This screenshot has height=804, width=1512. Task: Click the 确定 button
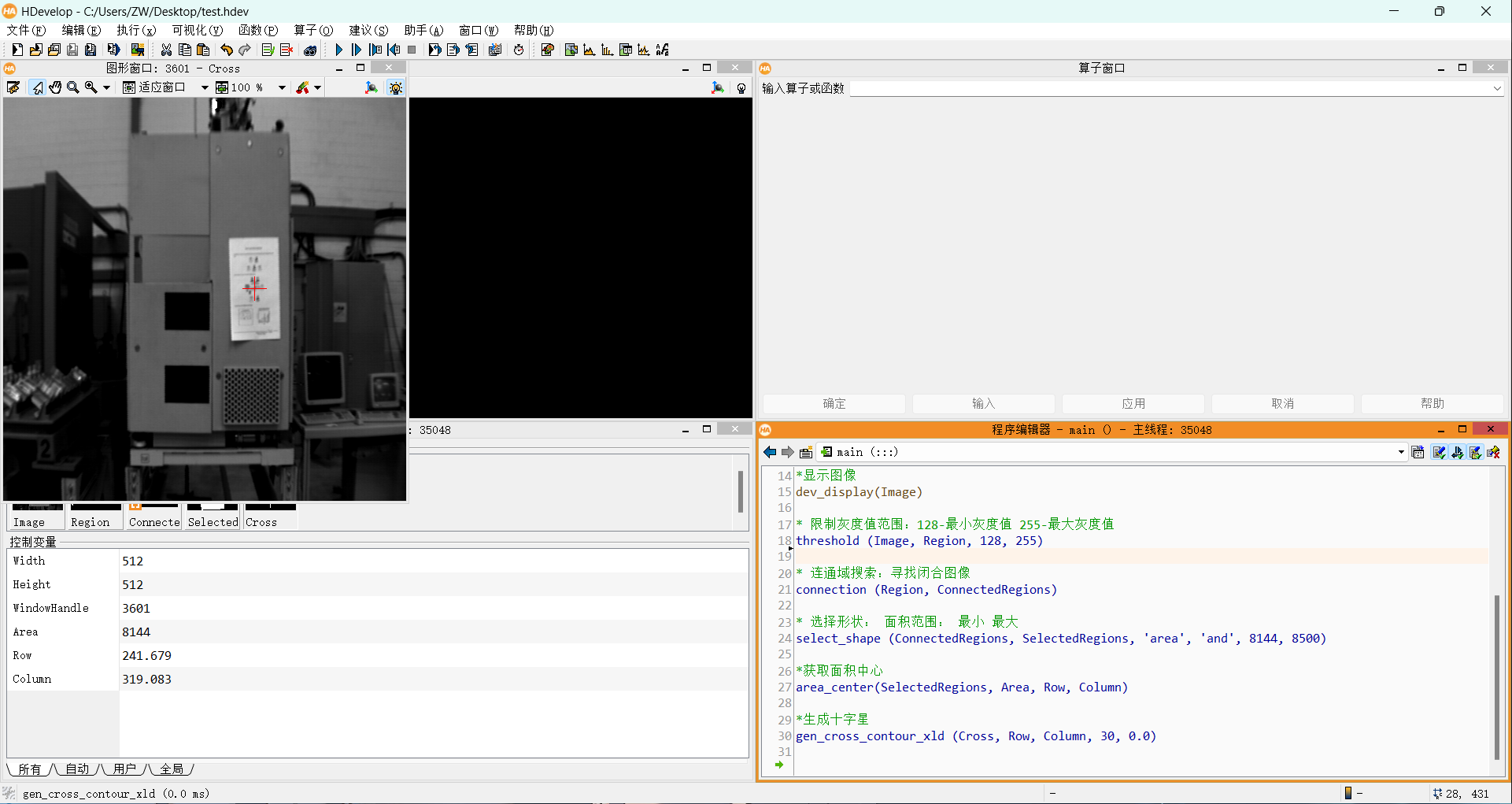(x=834, y=403)
